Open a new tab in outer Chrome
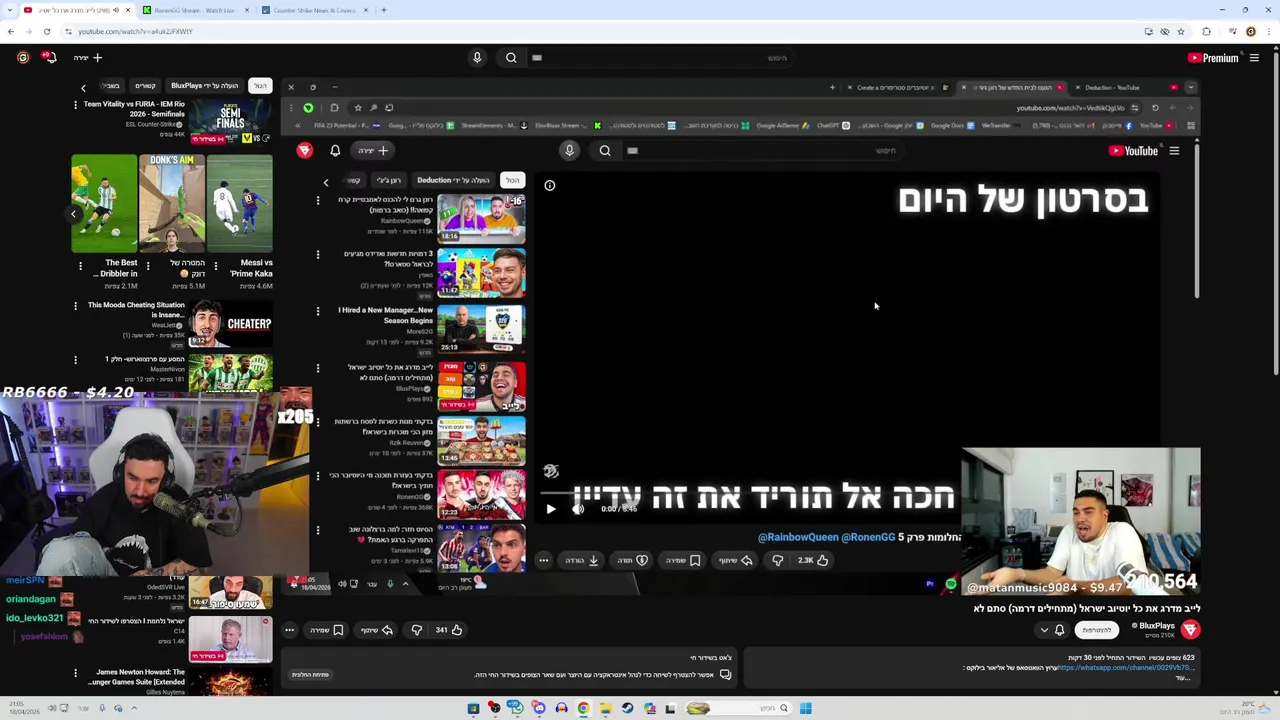The image size is (1280, 720). click(384, 10)
